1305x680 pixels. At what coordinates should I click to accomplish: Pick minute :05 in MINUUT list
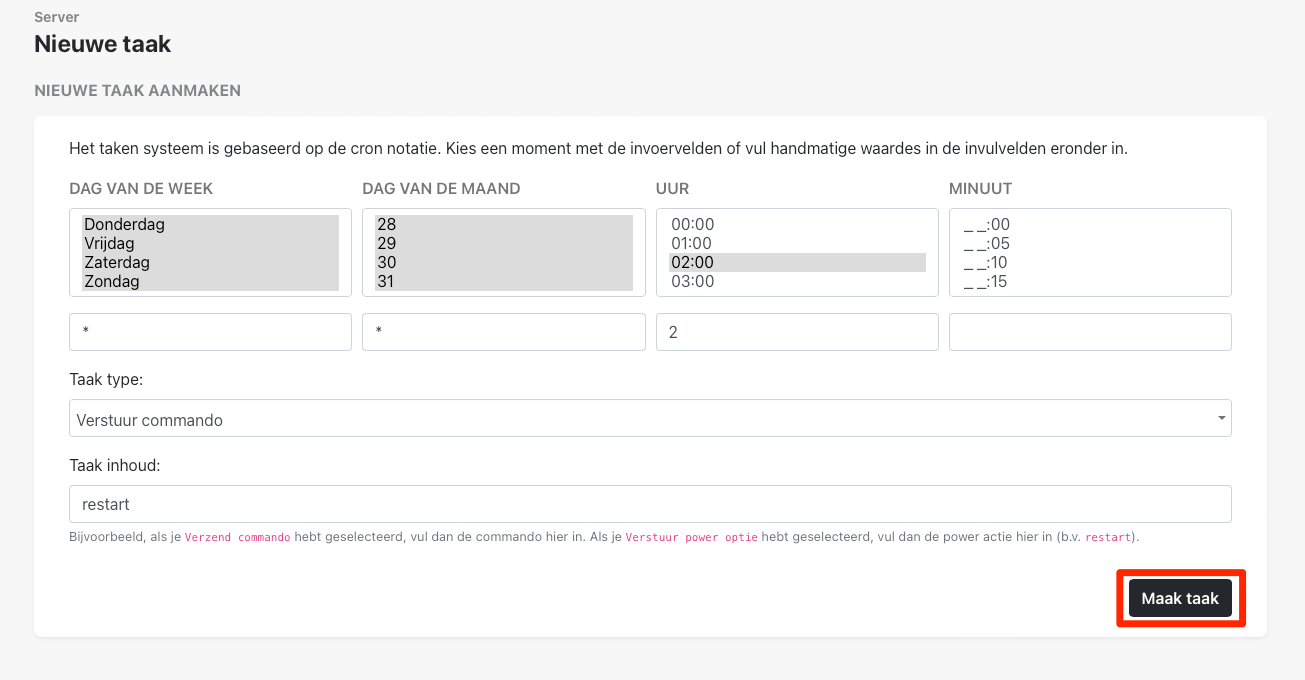pos(986,244)
